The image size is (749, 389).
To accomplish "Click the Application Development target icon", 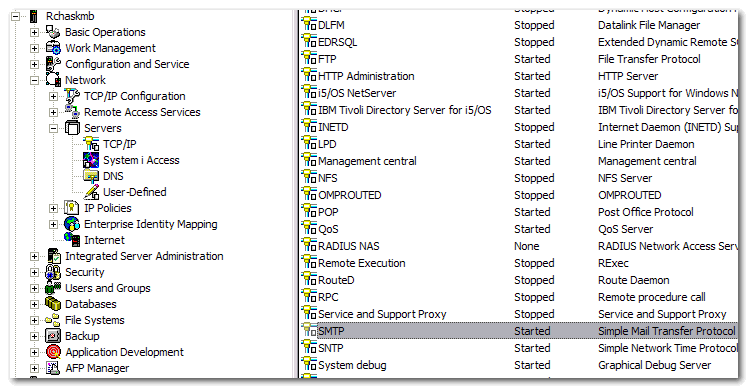I will coord(53,352).
